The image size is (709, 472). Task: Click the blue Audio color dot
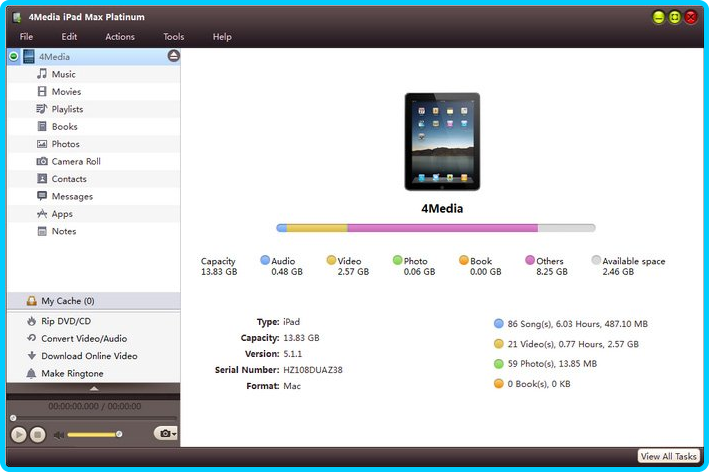pos(265,260)
